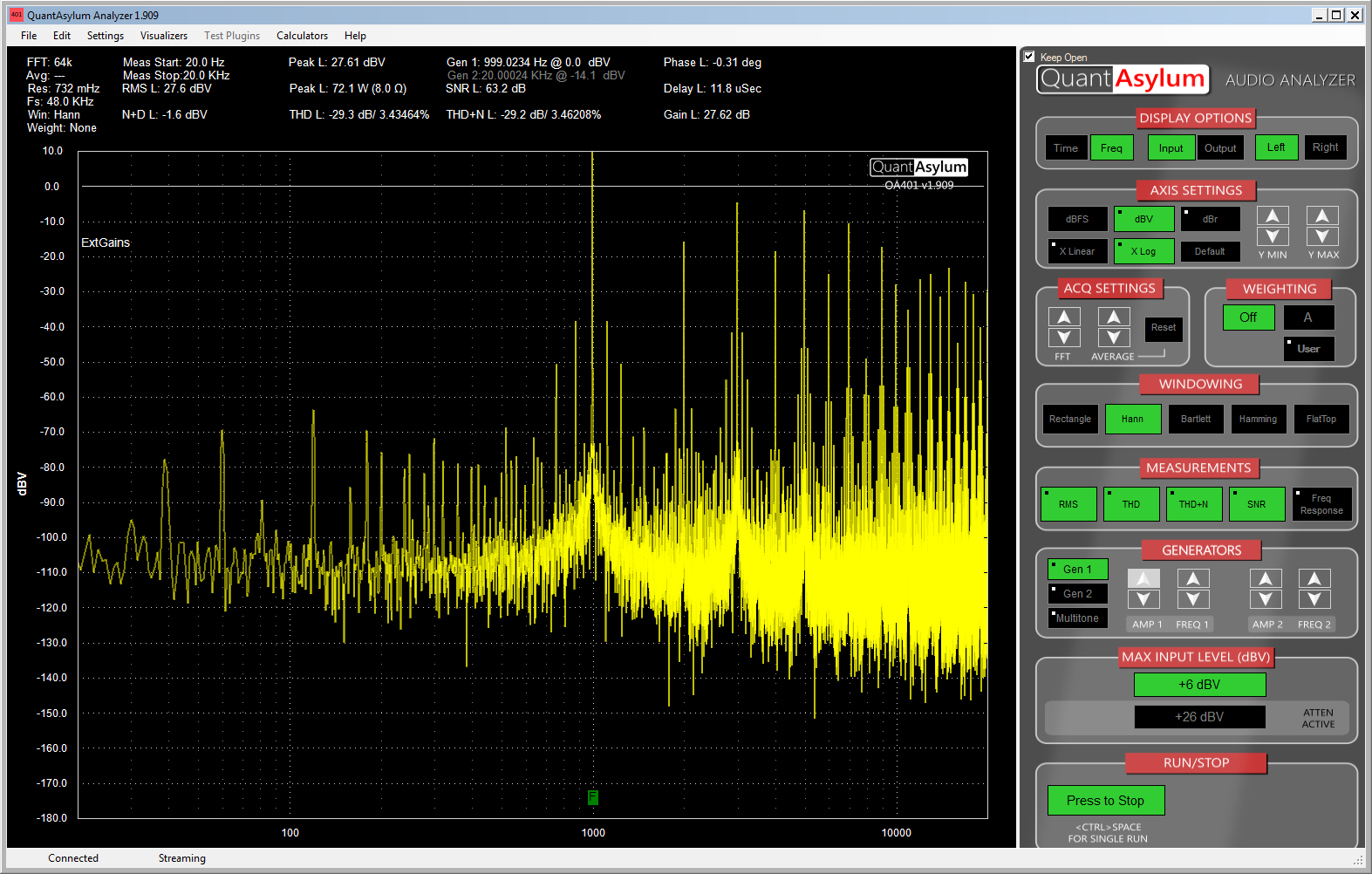Set Y axis units to dBV
The width and height of the screenshot is (1372, 874).
(1144, 219)
